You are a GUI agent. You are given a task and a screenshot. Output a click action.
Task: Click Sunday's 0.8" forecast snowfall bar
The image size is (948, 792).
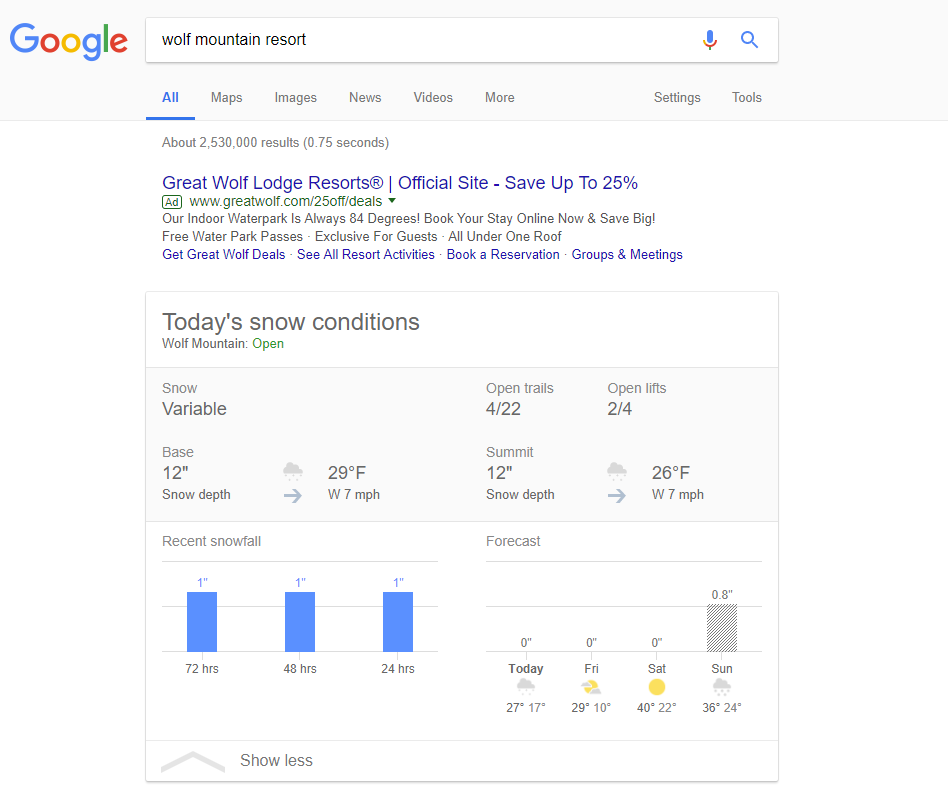[722, 628]
